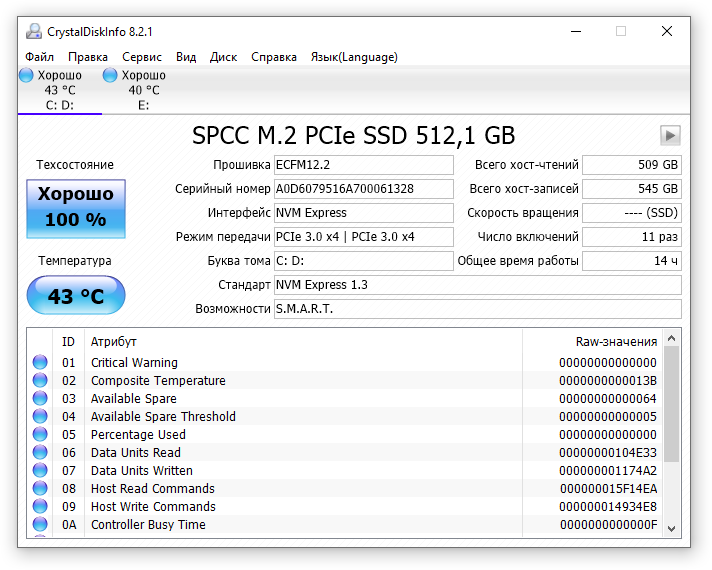The image size is (712, 570).
Task: Click total host writes value 545 GB
Action: (632, 189)
